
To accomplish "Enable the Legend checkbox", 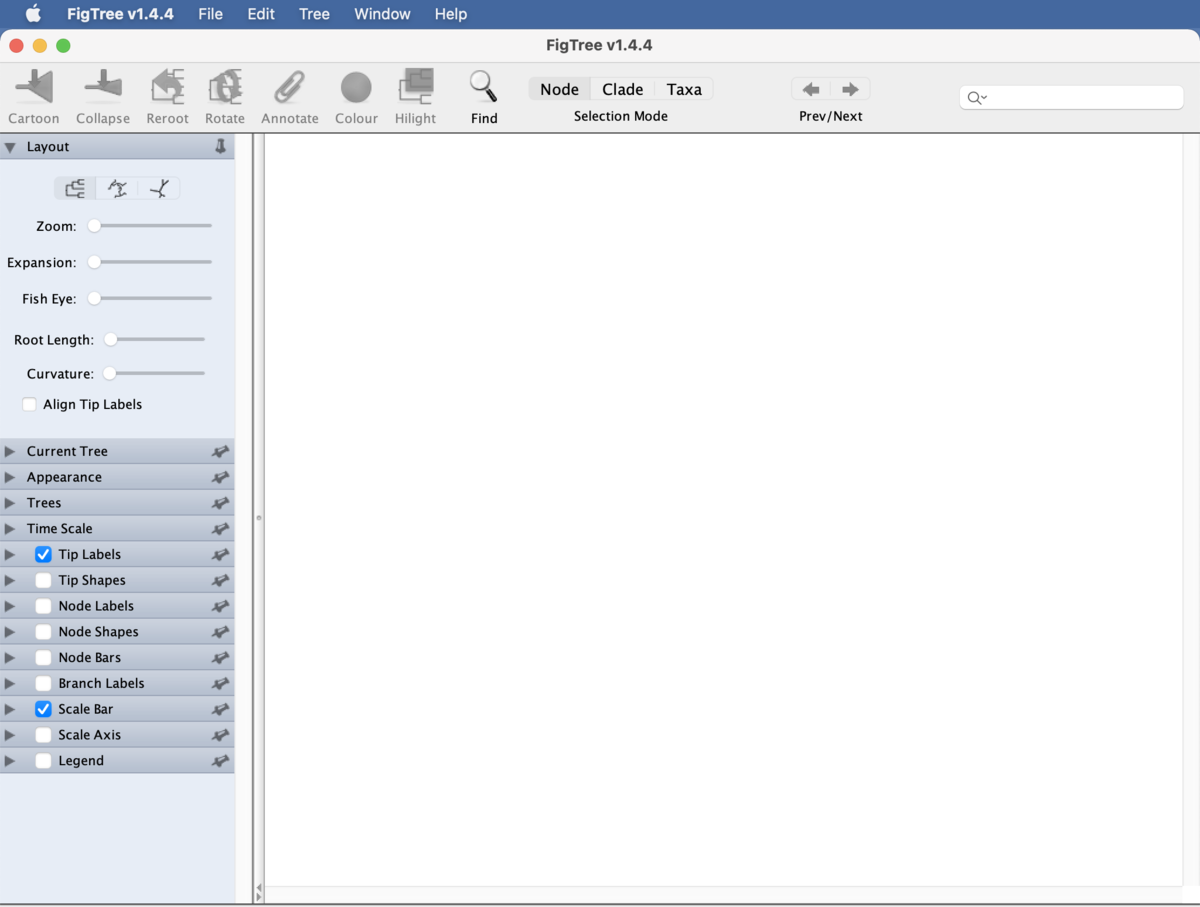I will (43, 761).
